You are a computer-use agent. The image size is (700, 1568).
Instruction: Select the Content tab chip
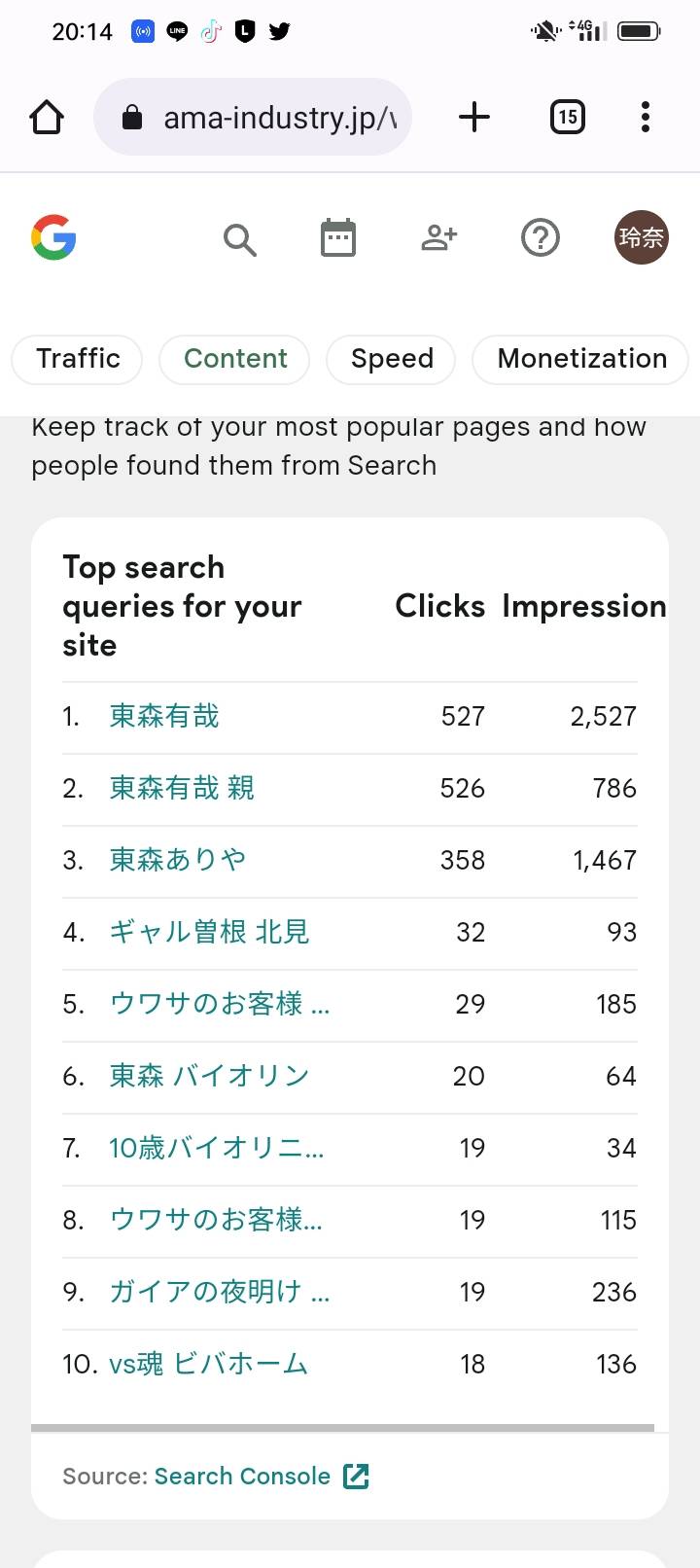pos(235,359)
